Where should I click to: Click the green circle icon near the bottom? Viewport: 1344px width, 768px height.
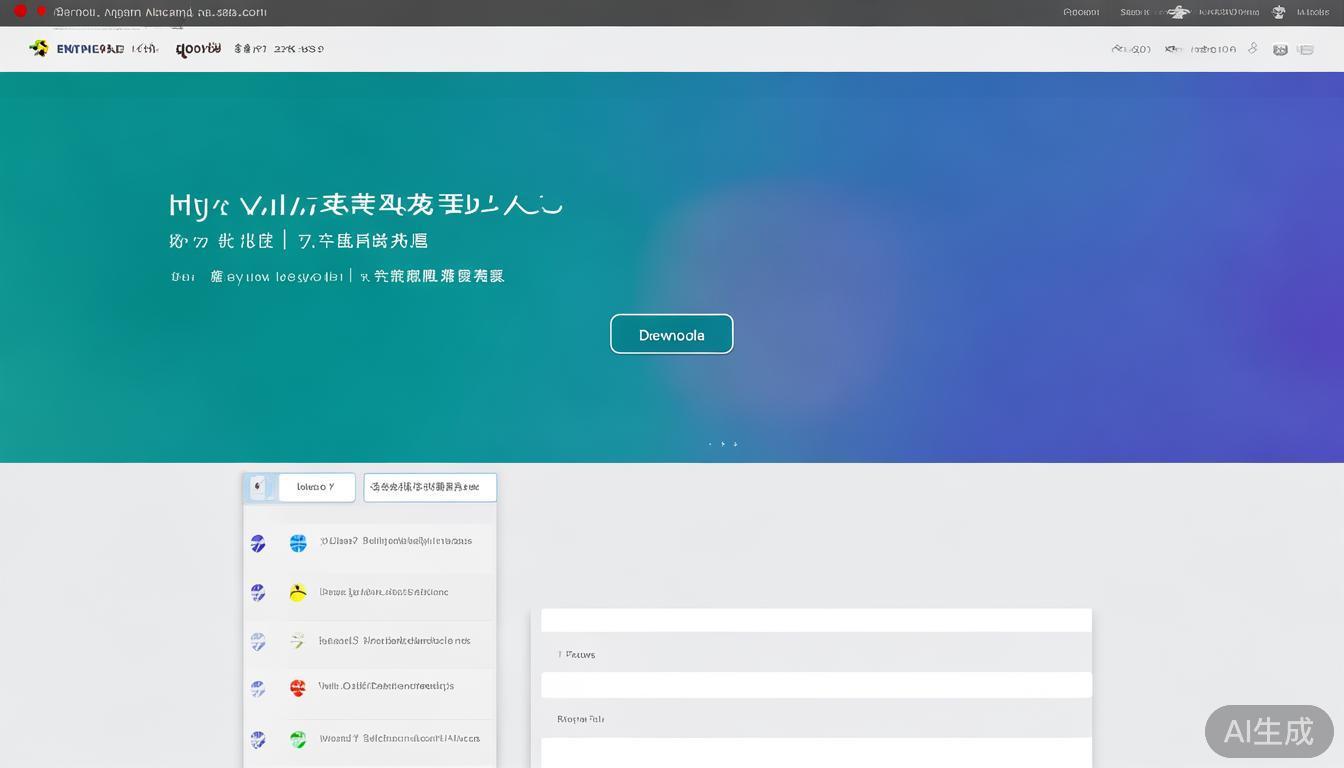[297, 739]
